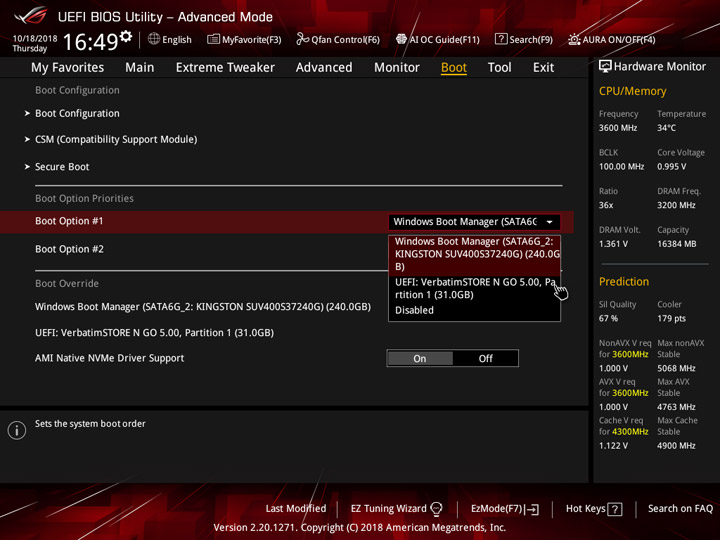Viewport: 720px width, 540px height.
Task: Click Core Voltage 0.995 V value
Action: pos(671,167)
